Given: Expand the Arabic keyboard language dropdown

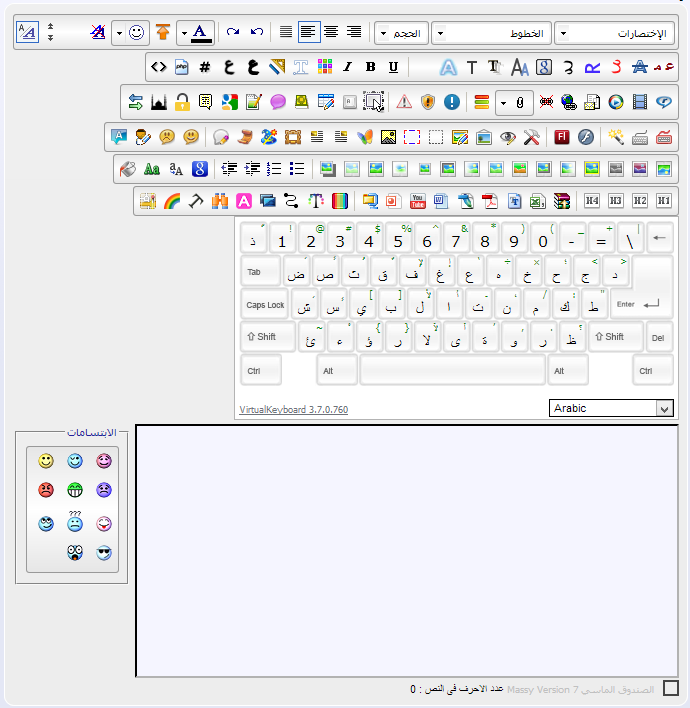Looking at the screenshot, I should tap(664, 408).
